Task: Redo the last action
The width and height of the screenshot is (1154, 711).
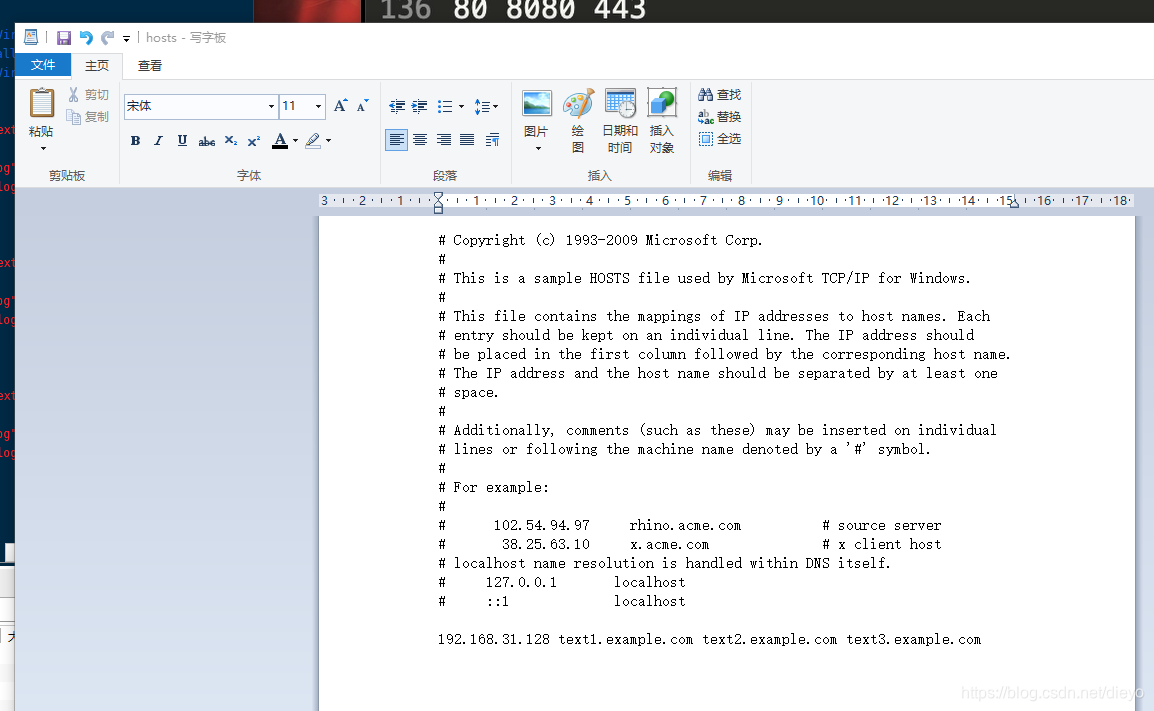Action: coord(108,38)
